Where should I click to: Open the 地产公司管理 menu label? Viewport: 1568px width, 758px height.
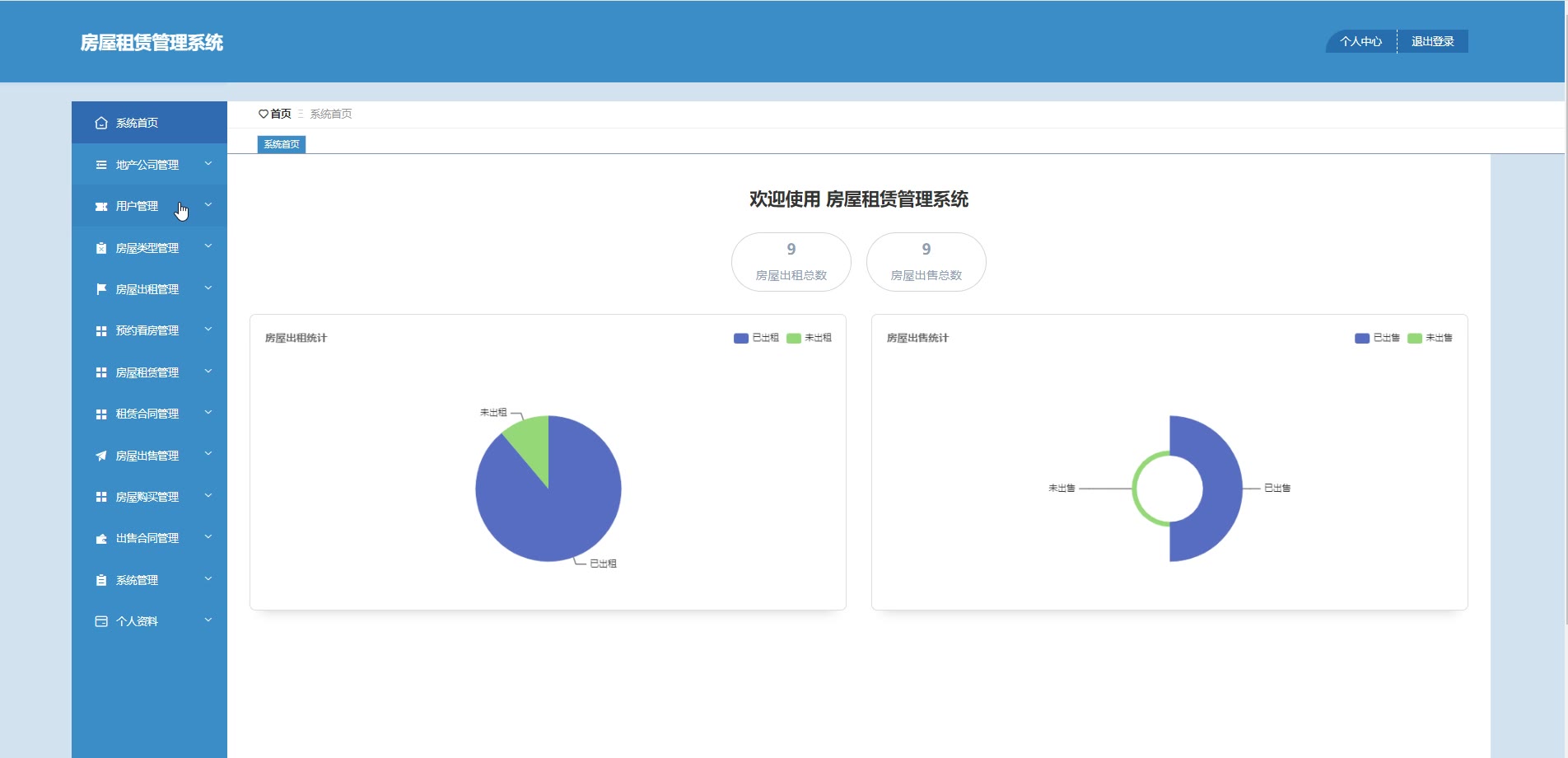click(x=147, y=165)
